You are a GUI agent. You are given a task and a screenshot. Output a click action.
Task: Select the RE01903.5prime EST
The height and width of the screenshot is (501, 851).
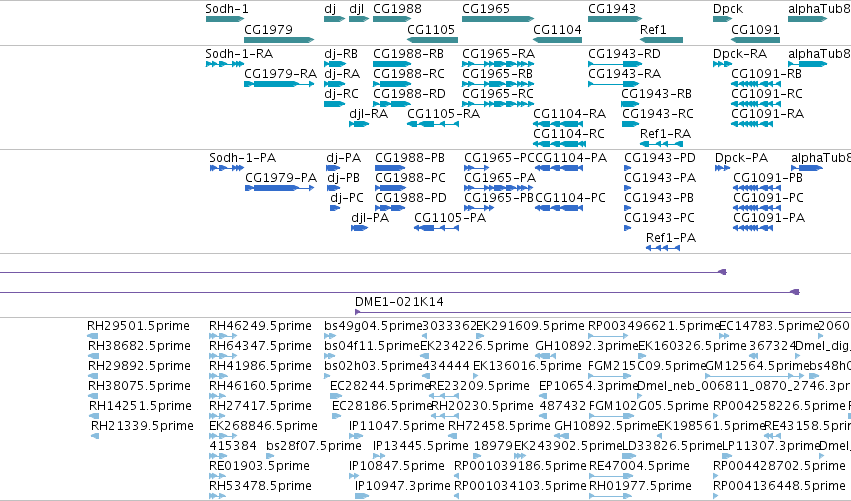[217, 476]
